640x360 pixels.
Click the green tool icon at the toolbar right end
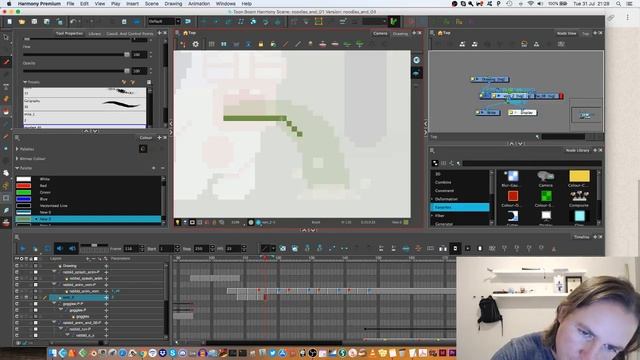pos(393,21)
